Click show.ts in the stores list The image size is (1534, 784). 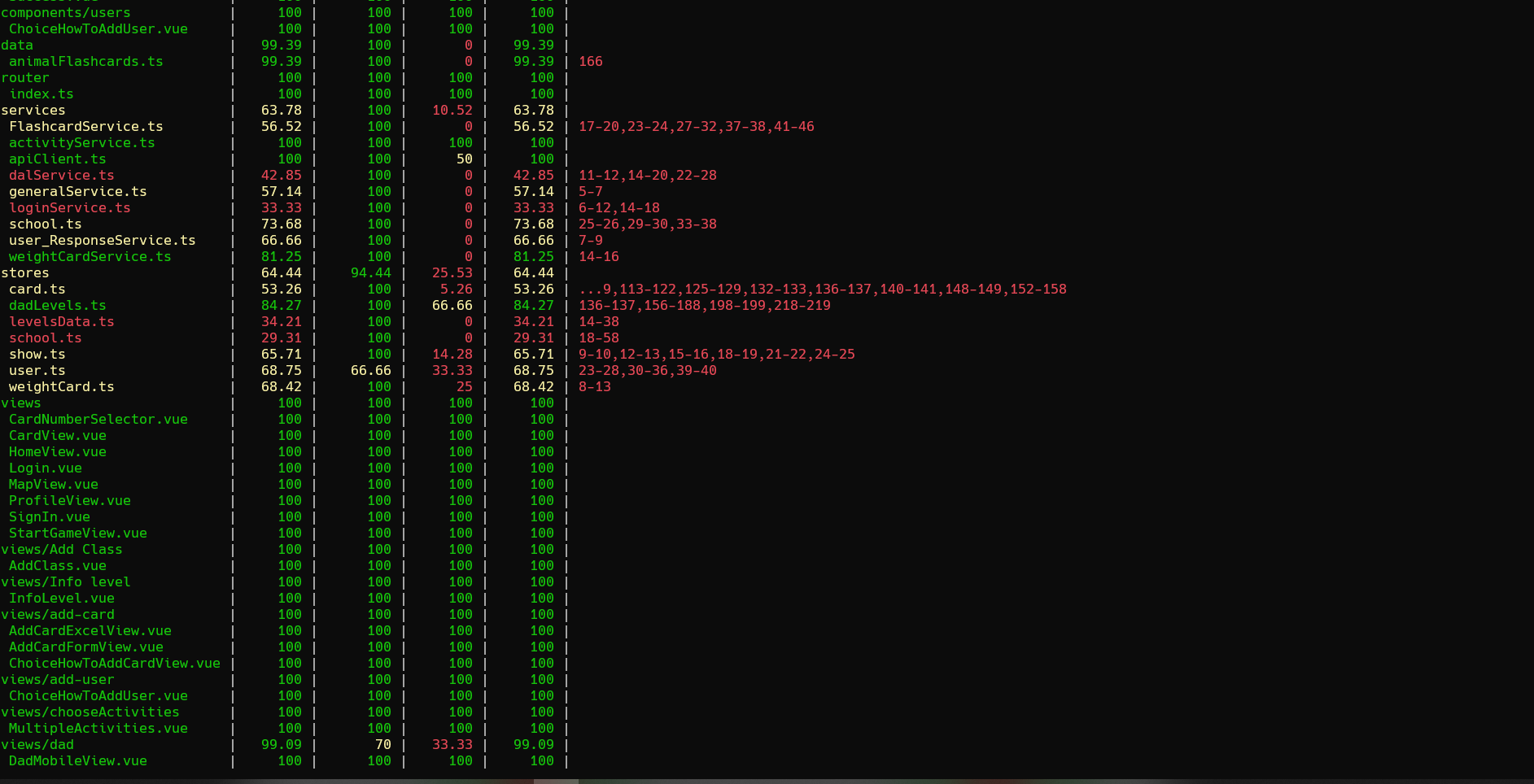(37, 355)
